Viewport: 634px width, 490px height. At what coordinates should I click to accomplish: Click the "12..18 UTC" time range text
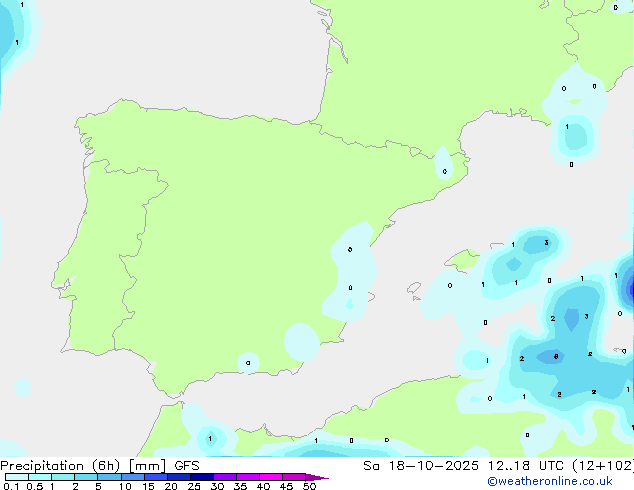[526, 466]
